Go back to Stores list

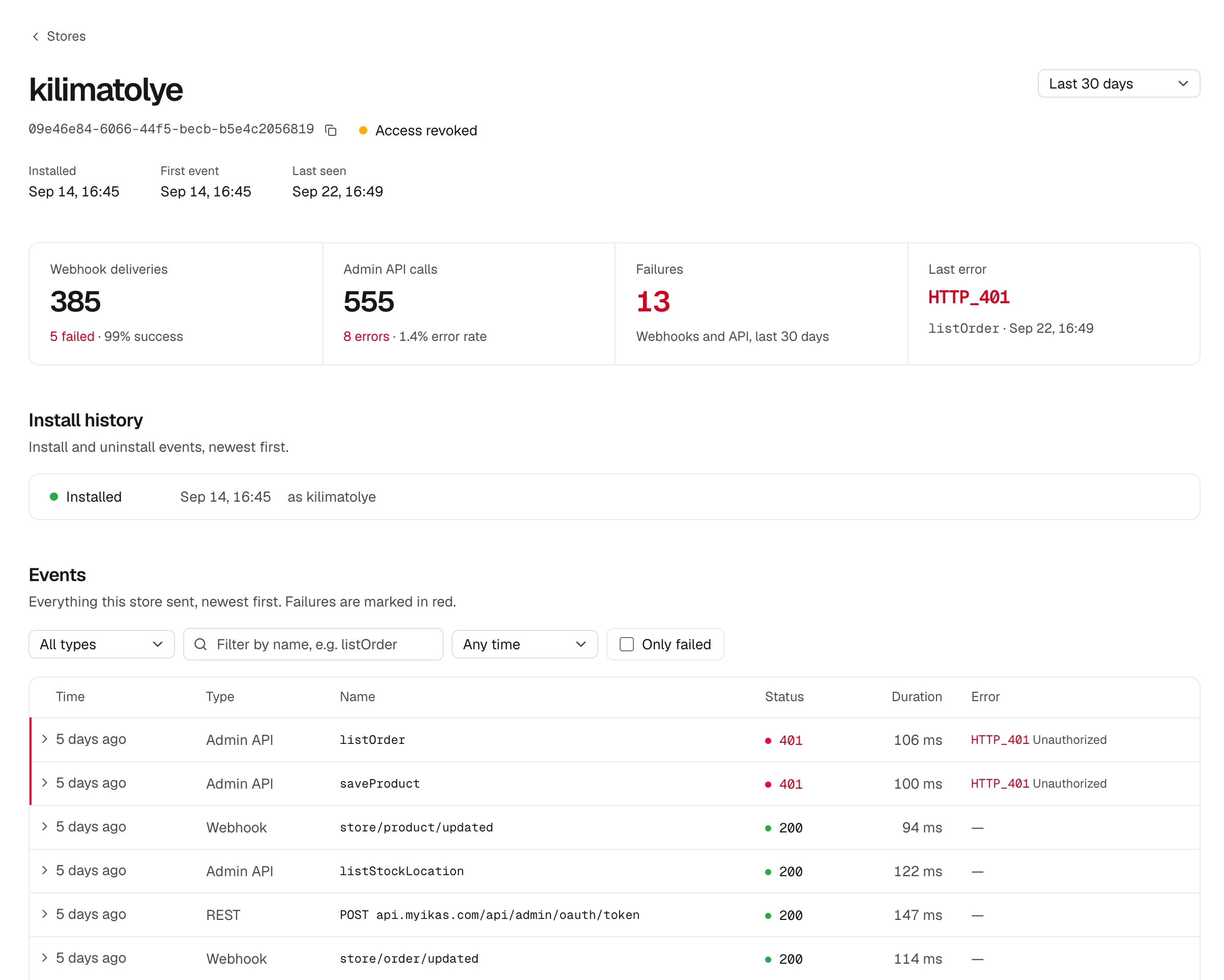click(x=59, y=36)
